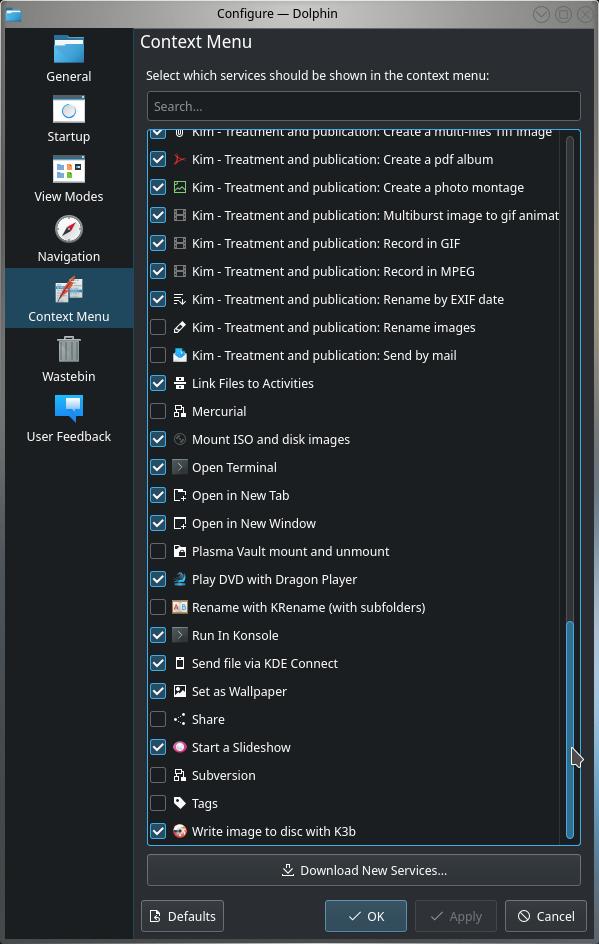
Task: Enable the Share service checkbox
Action: coord(158,719)
